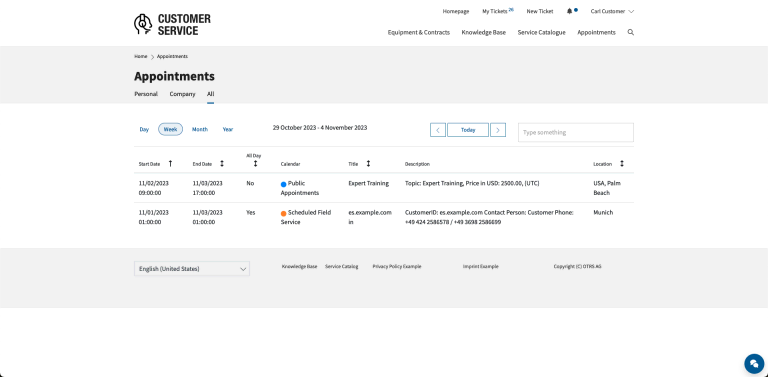Image resolution: width=768 pixels, height=377 pixels.
Task: Open footer Service Catalog link
Action: pos(341,266)
